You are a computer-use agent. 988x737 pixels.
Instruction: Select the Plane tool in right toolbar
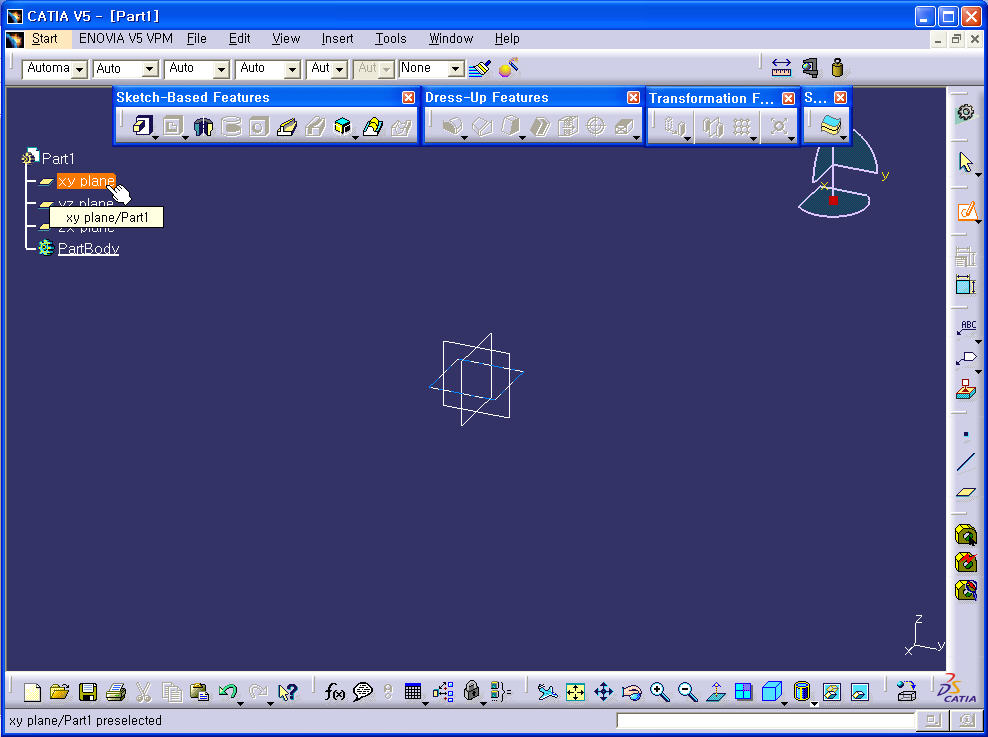[x=965, y=492]
